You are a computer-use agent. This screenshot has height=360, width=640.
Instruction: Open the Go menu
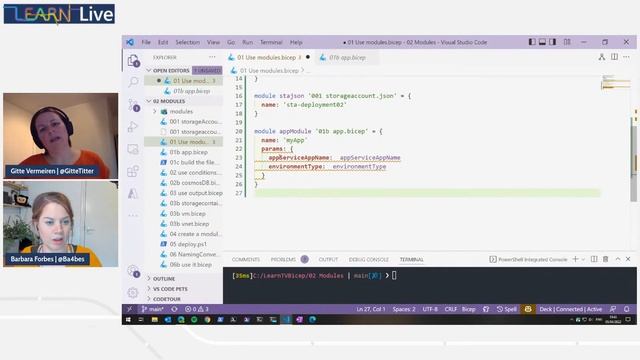pos(231,42)
